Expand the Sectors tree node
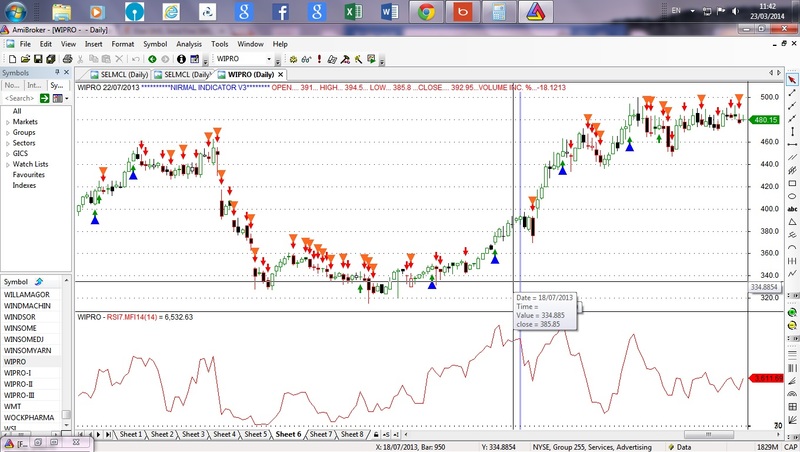This screenshot has height=452, width=800. (x=8, y=144)
